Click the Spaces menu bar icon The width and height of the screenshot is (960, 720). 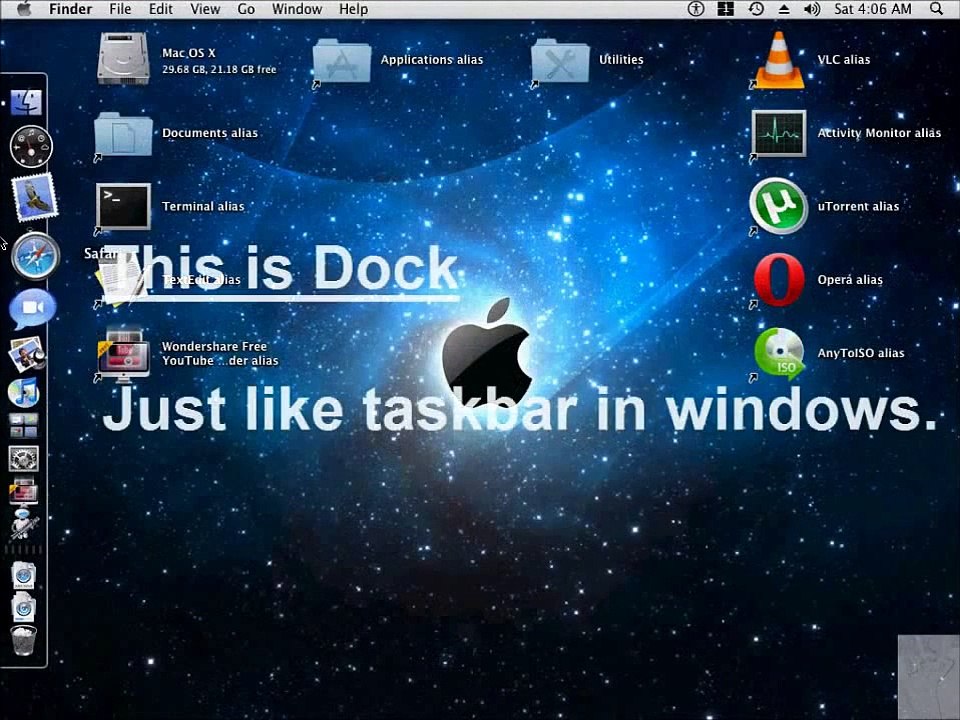726,9
